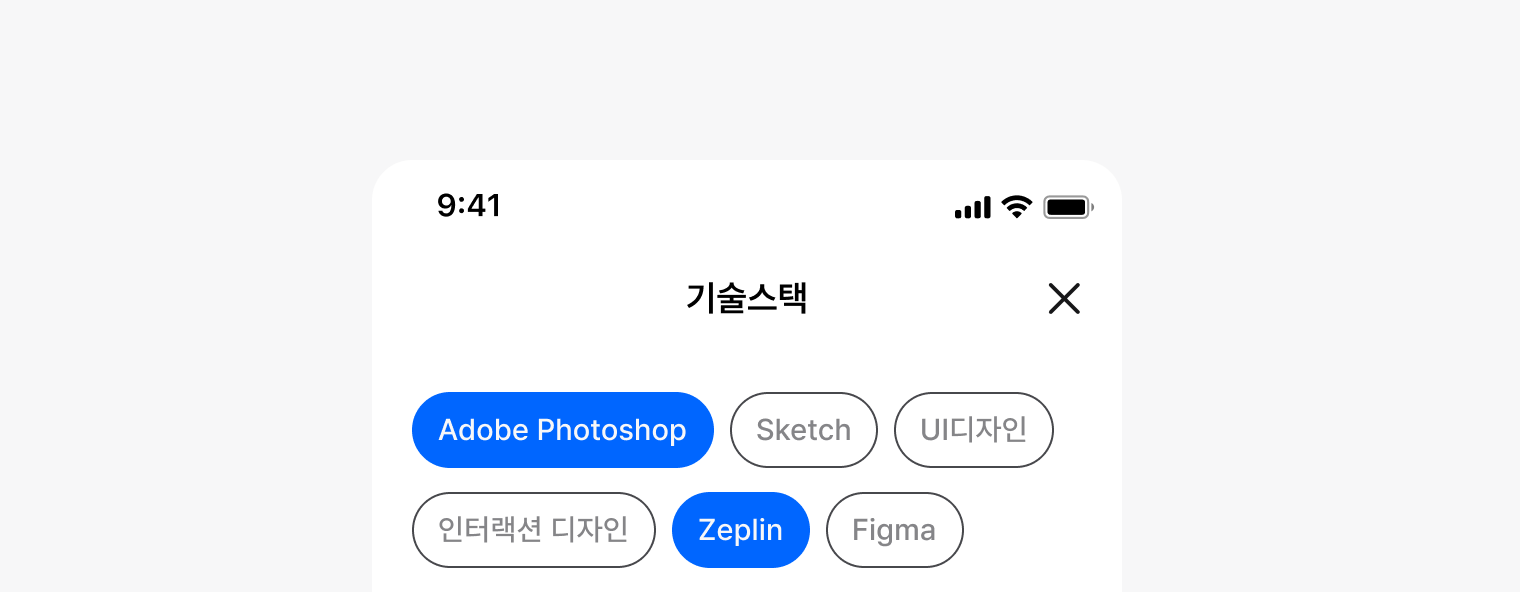Image resolution: width=1520 pixels, height=592 pixels.
Task: Toggle on the 인터랙션 디자인 chip
Action: coord(533,530)
